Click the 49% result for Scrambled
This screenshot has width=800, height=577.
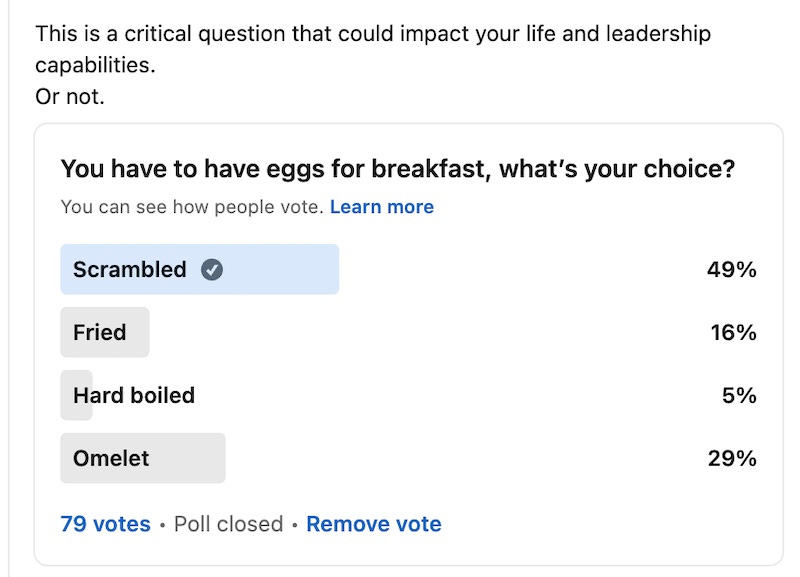(732, 269)
